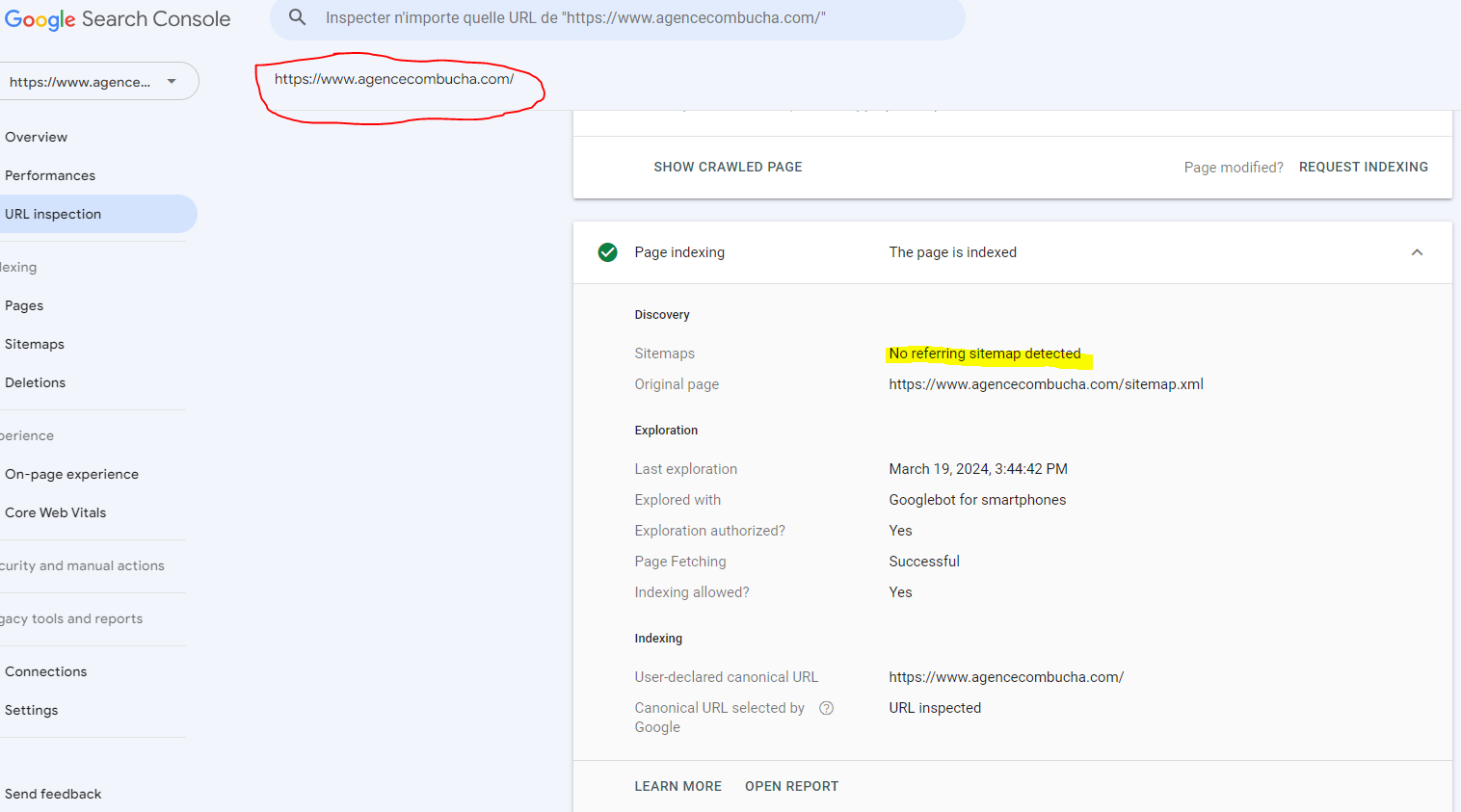Click the last exploration date March 19, 2024
This screenshot has width=1461, height=812.
pyautogui.click(x=978, y=469)
